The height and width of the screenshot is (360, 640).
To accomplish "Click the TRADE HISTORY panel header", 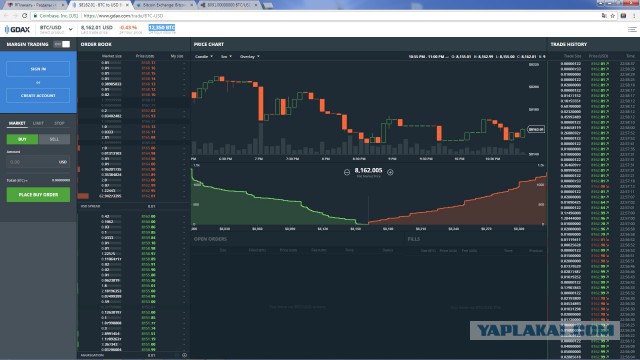I will 569,44.
